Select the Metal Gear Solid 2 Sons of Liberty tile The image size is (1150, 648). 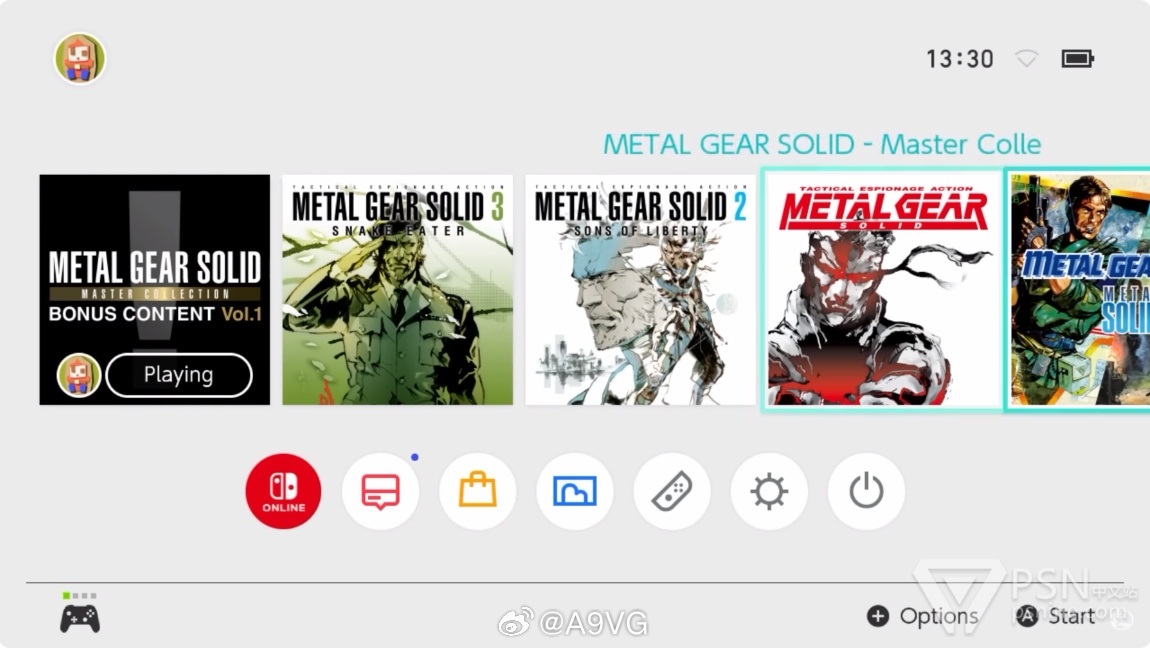coord(640,290)
